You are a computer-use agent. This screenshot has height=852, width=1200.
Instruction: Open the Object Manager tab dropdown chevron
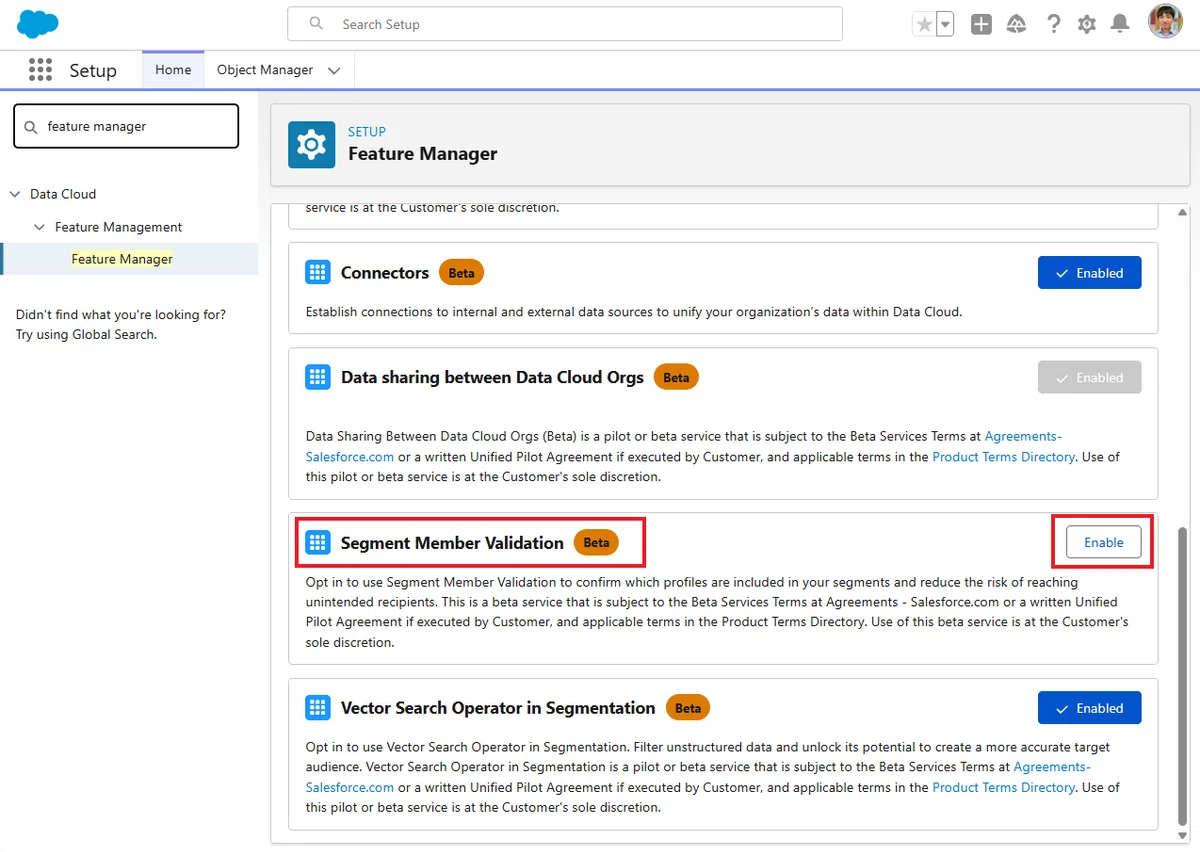tap(334, 71)
